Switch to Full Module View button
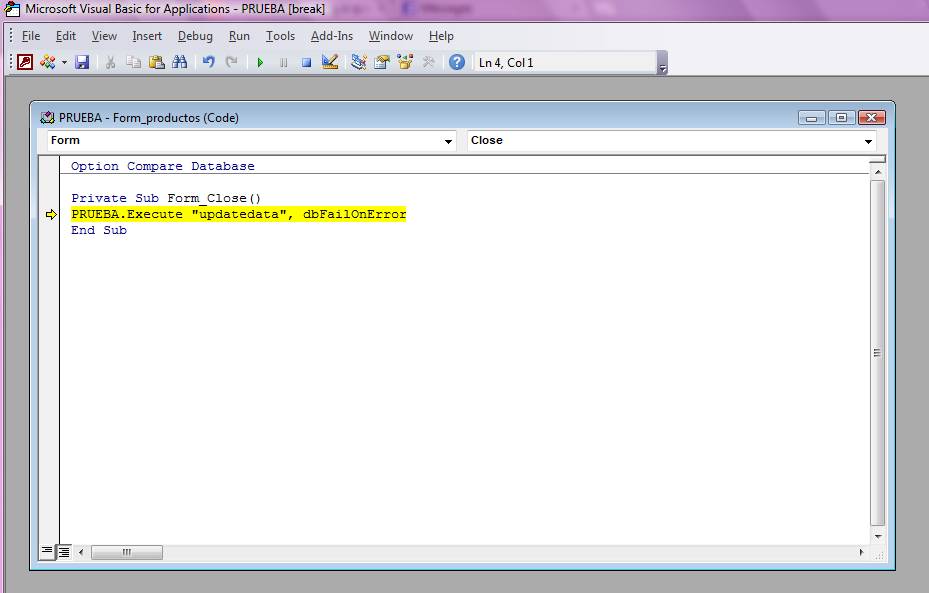The width and height of the screenshot is (929, 593). pyautogui.click(x=63, y=552)
